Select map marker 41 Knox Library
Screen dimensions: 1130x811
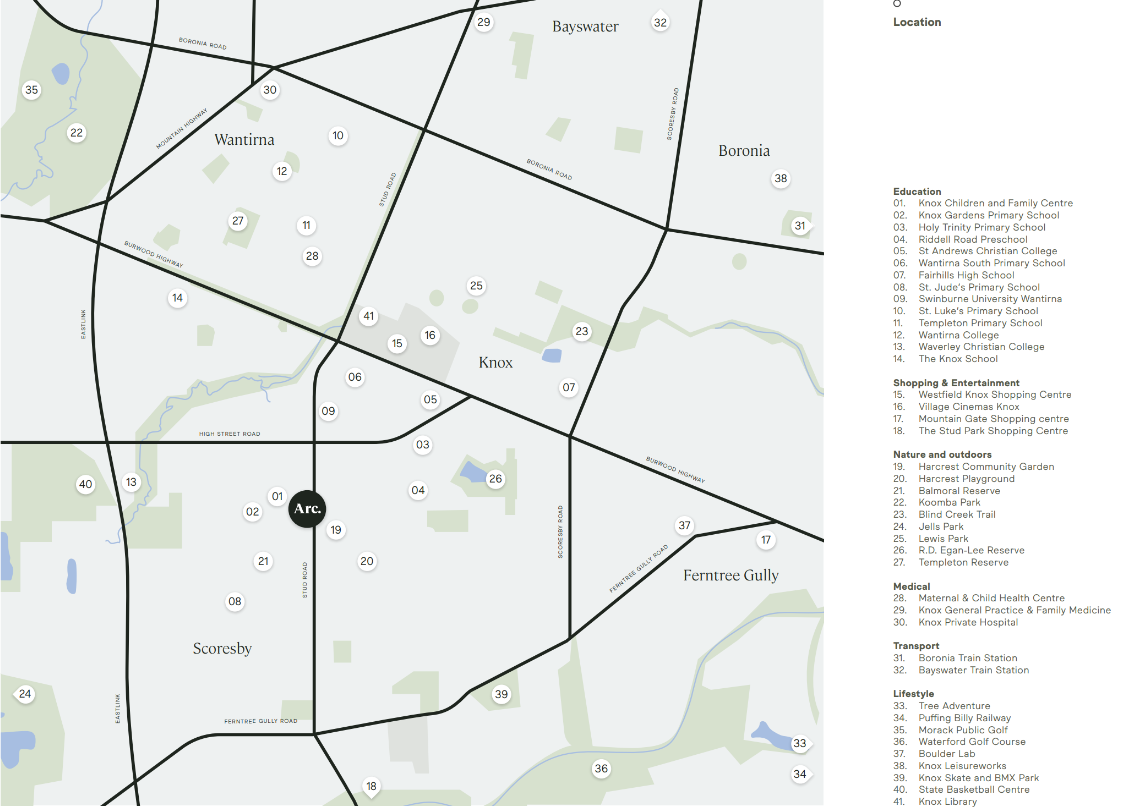[369, 316]
